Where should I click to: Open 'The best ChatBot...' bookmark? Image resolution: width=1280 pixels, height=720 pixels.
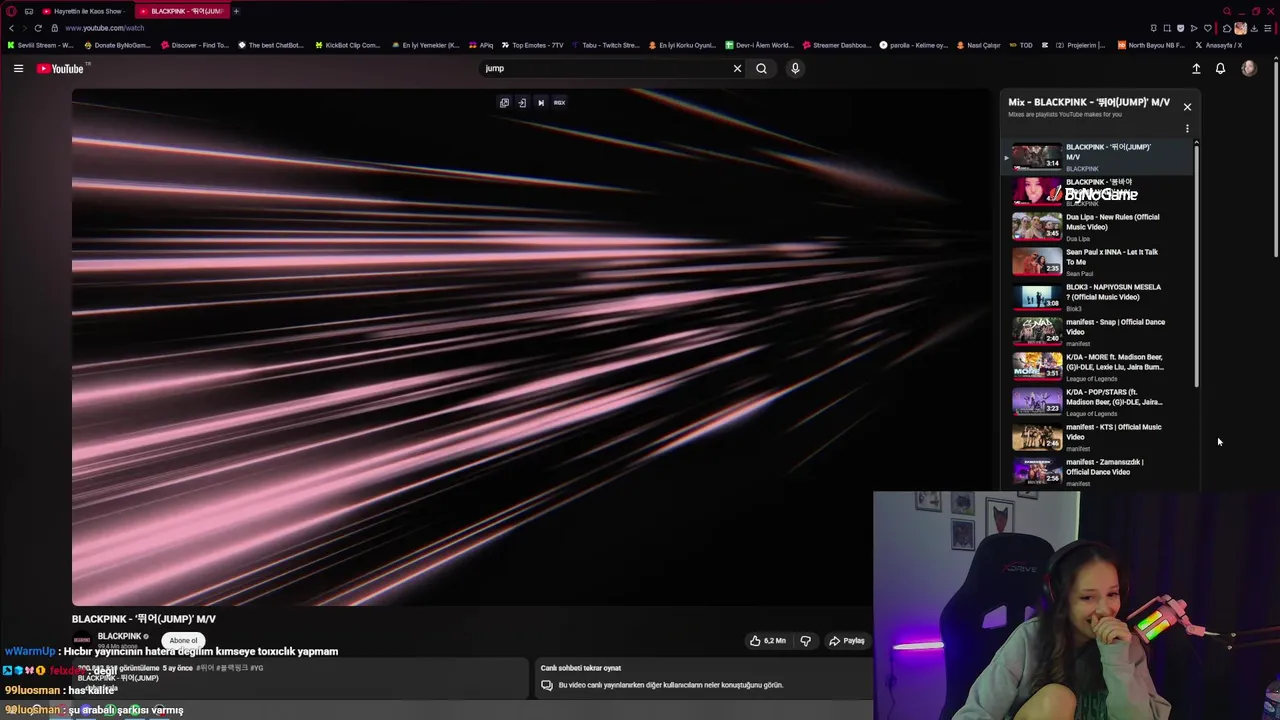[x=272, y=45]
